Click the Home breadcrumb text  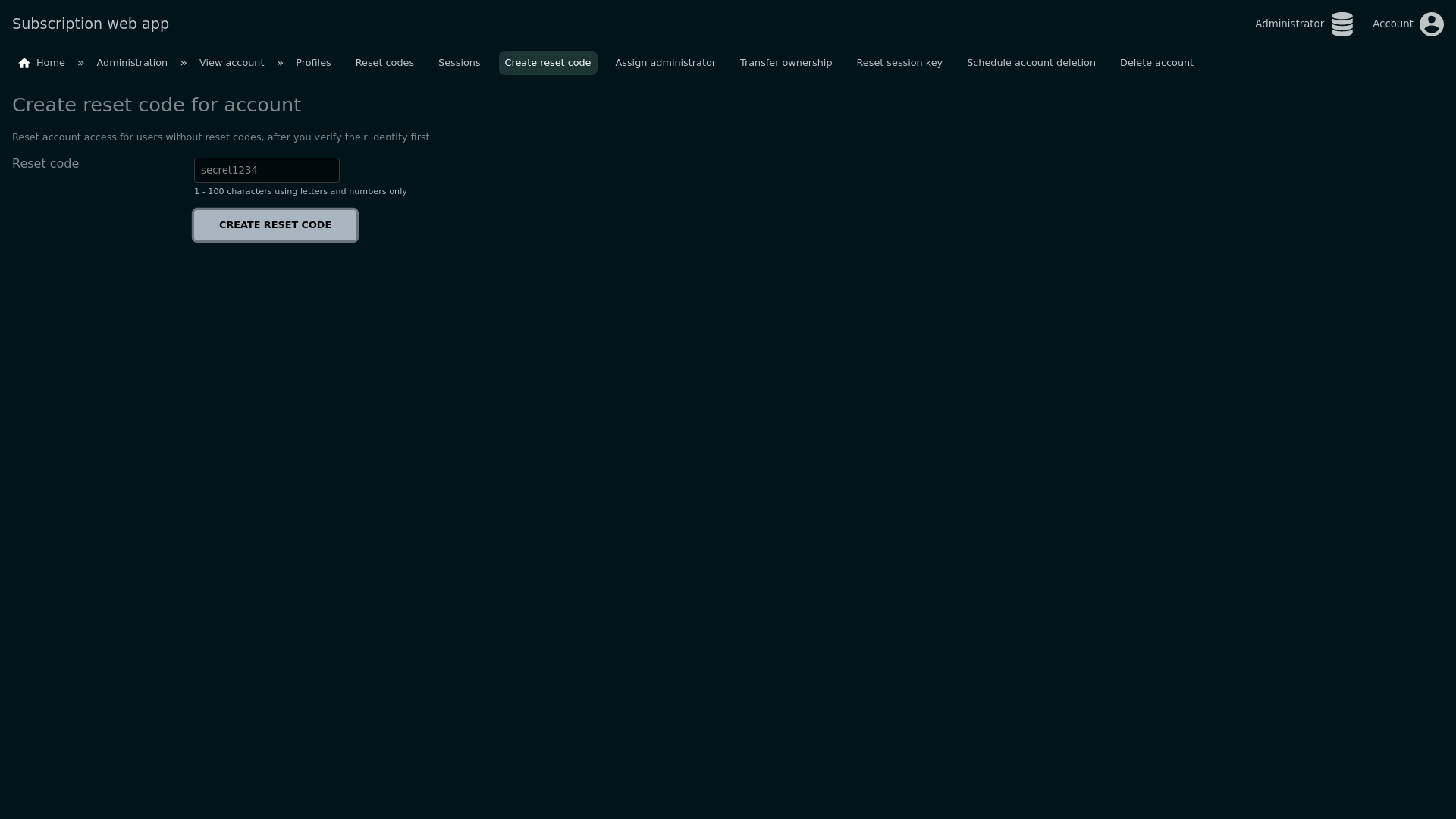pyautogui.click(x=51, y=63)
